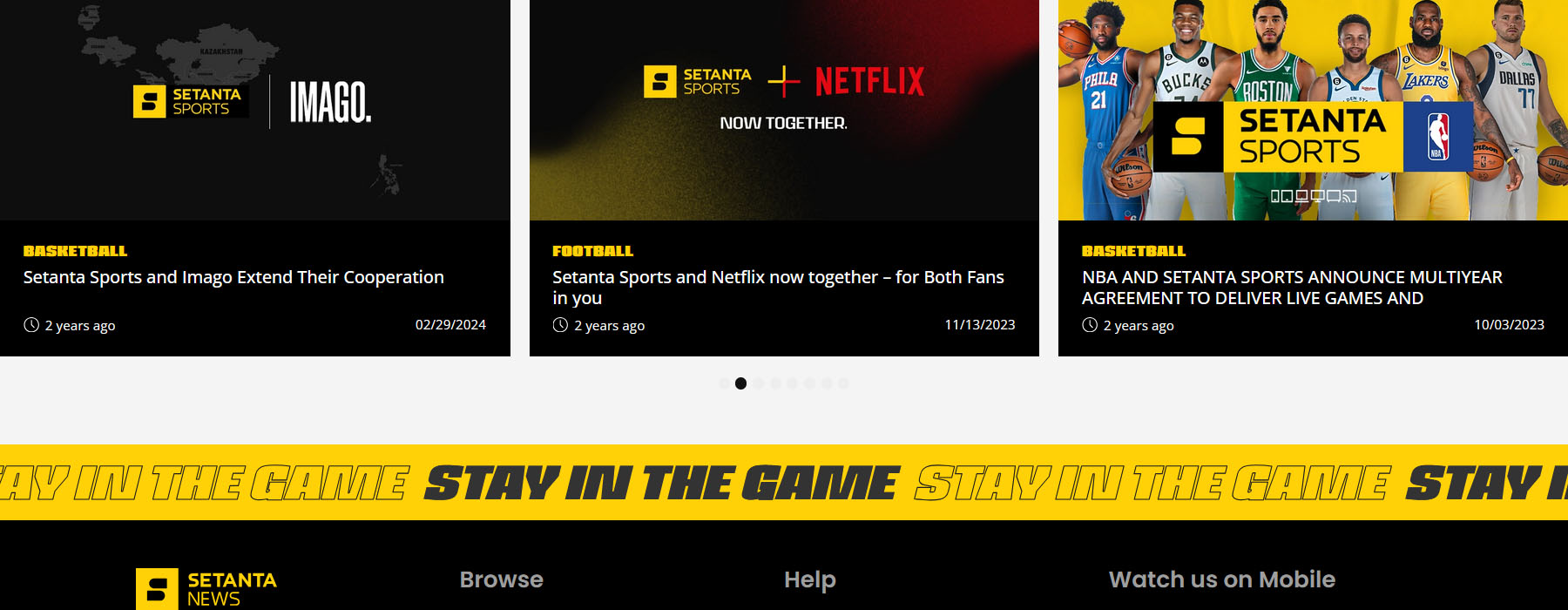The height and width of the screenshot is (610, 1568).
Task: Open 'Setanta Sports and Netflix now together' headline
Action: [778, 288]
